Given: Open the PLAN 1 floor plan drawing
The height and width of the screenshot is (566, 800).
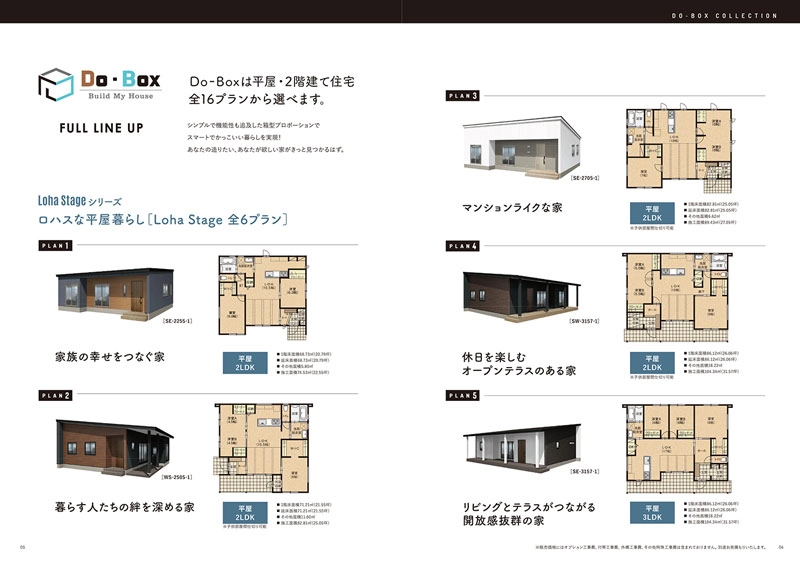Looking at the screenshot, I should [263, 296].
